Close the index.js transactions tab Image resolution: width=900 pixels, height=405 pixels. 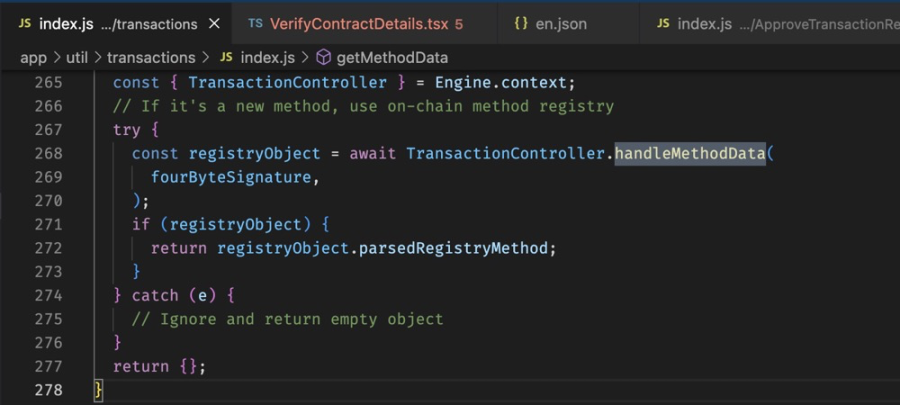214,24
